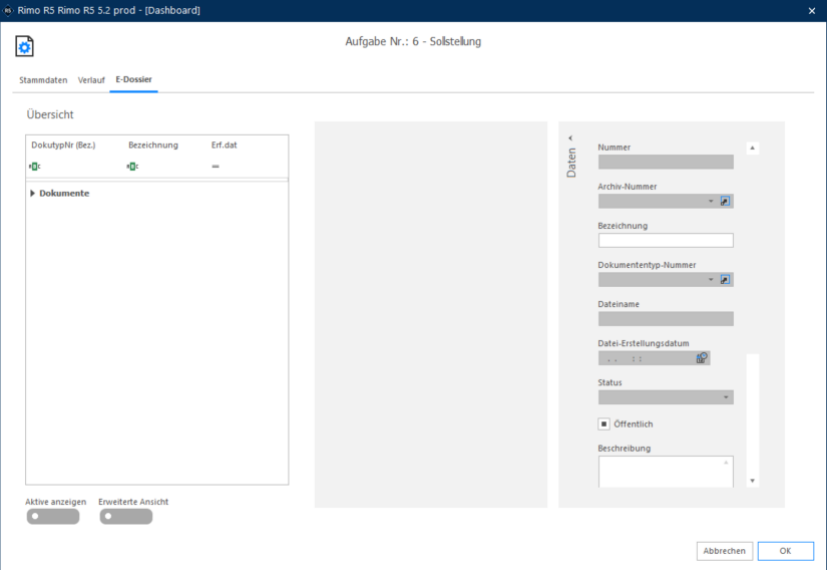Click filter icon under Erf.dat column

[215, 167]
